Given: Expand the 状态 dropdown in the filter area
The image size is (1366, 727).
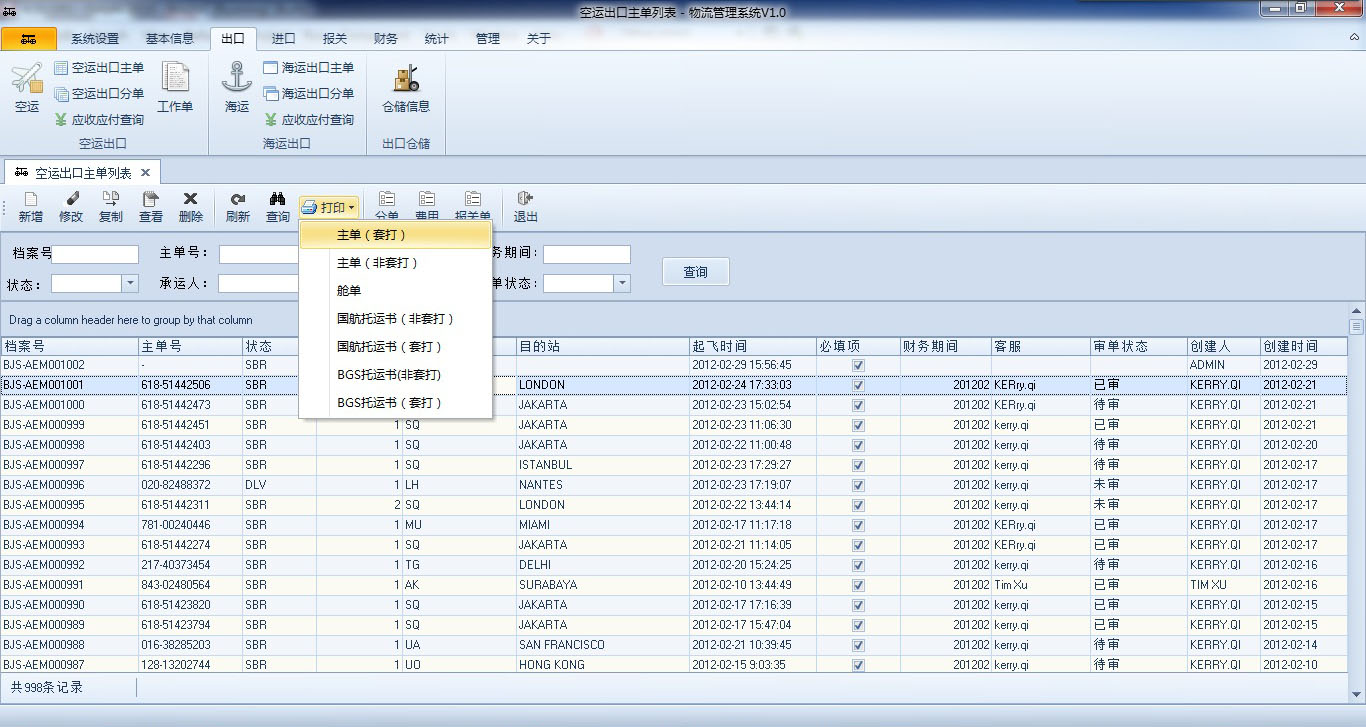Looking at the screenshot, I should click(x=130, y=284).
